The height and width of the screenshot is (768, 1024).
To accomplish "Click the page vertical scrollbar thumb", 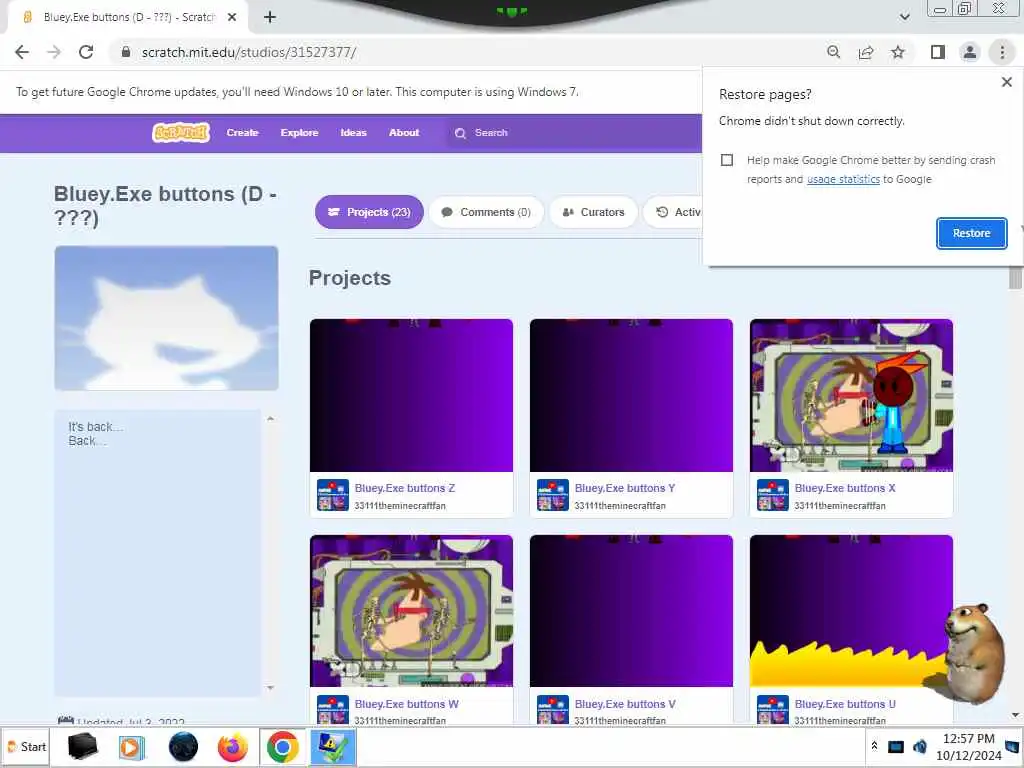I will click(1015, 277).
